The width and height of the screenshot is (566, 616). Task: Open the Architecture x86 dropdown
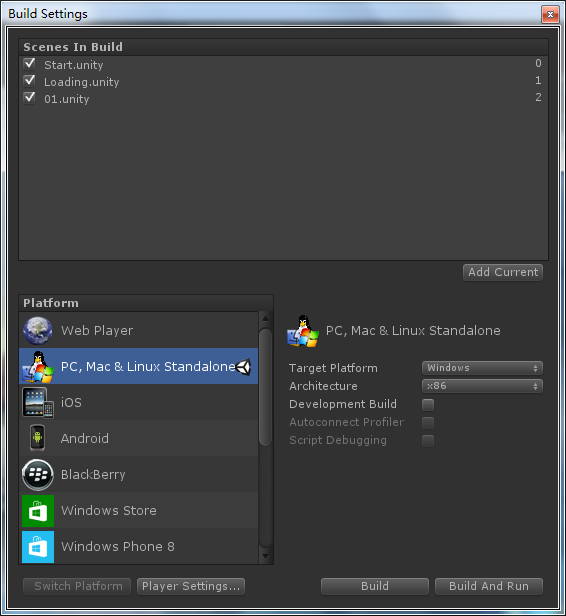(482, 386)
